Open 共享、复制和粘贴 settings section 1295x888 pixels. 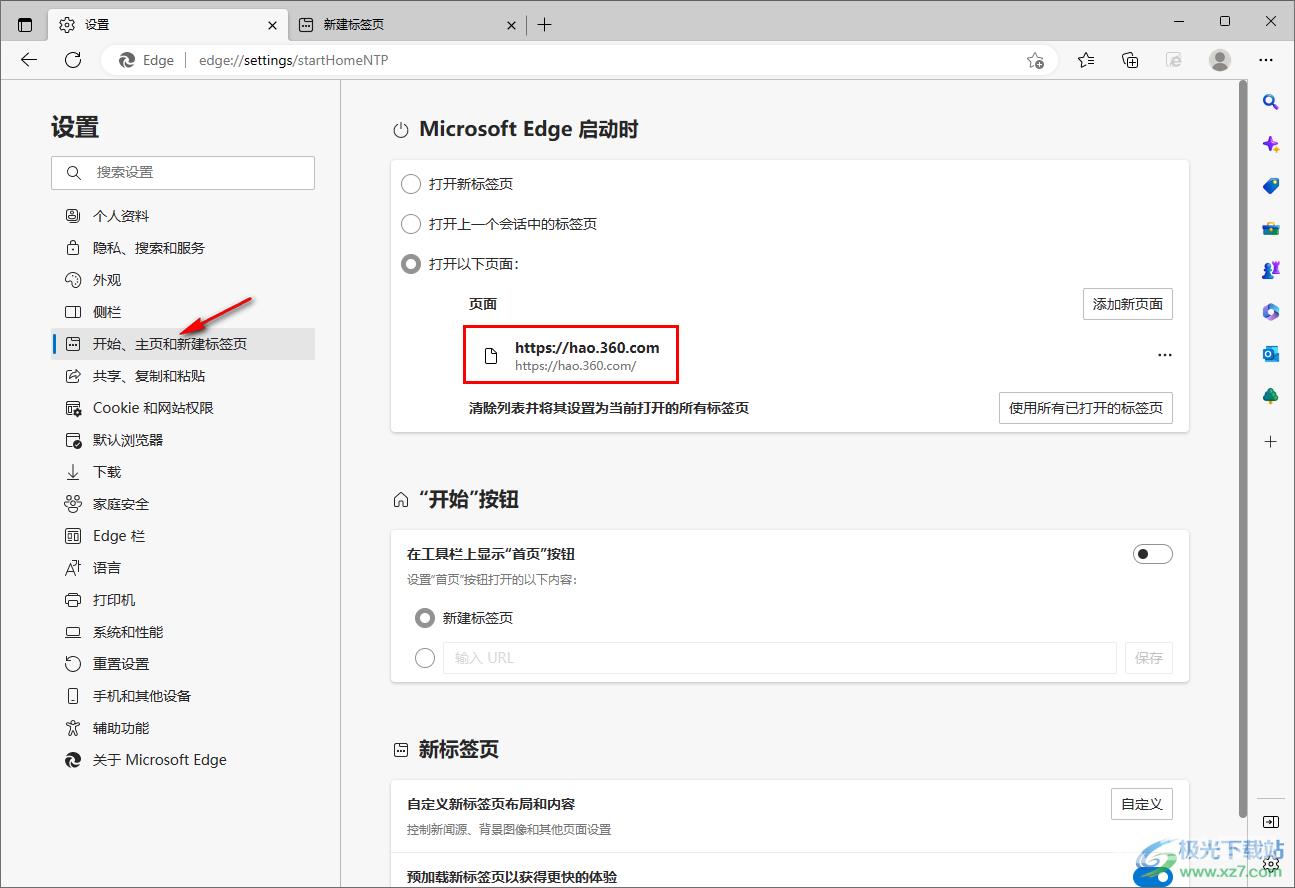coord(183,376)
